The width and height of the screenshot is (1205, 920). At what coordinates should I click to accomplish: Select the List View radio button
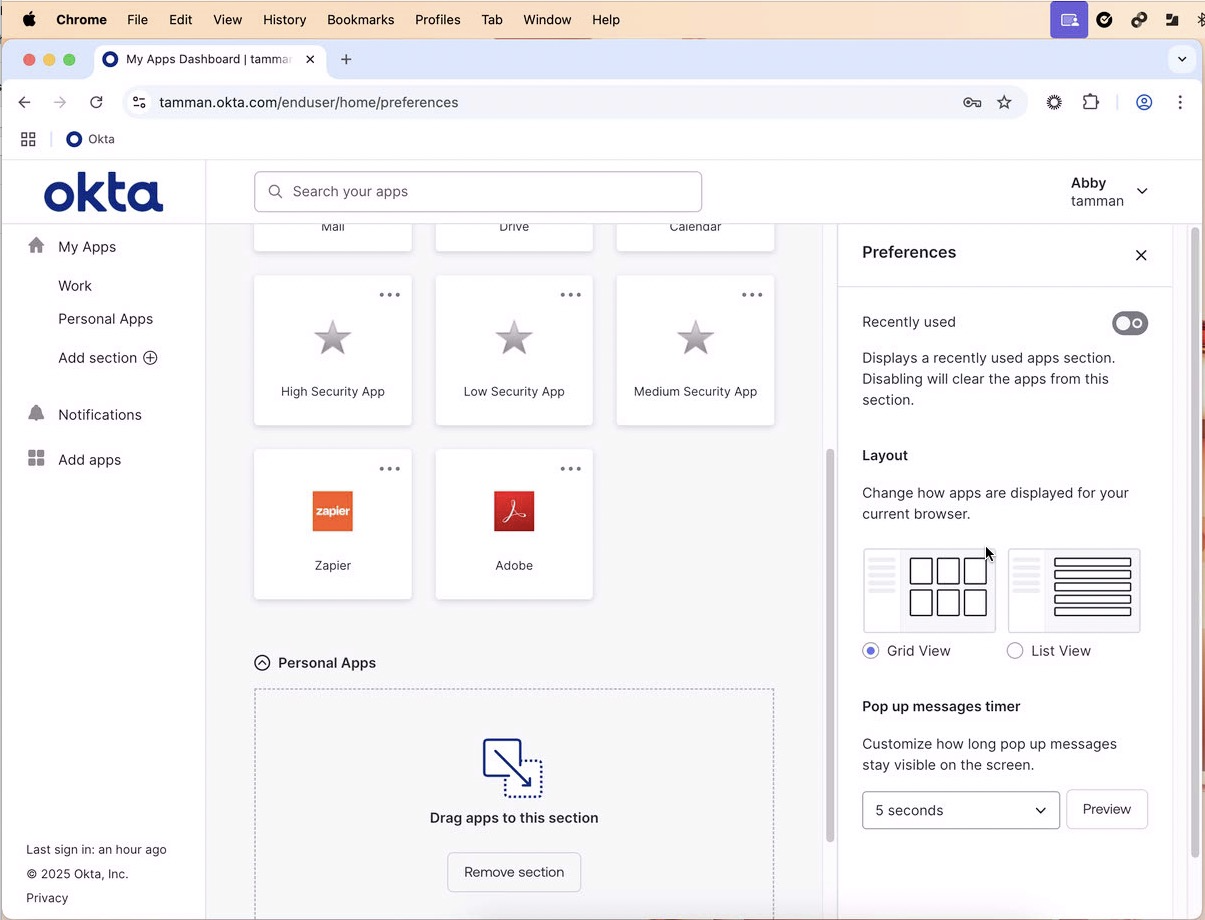click(1015, 651)
